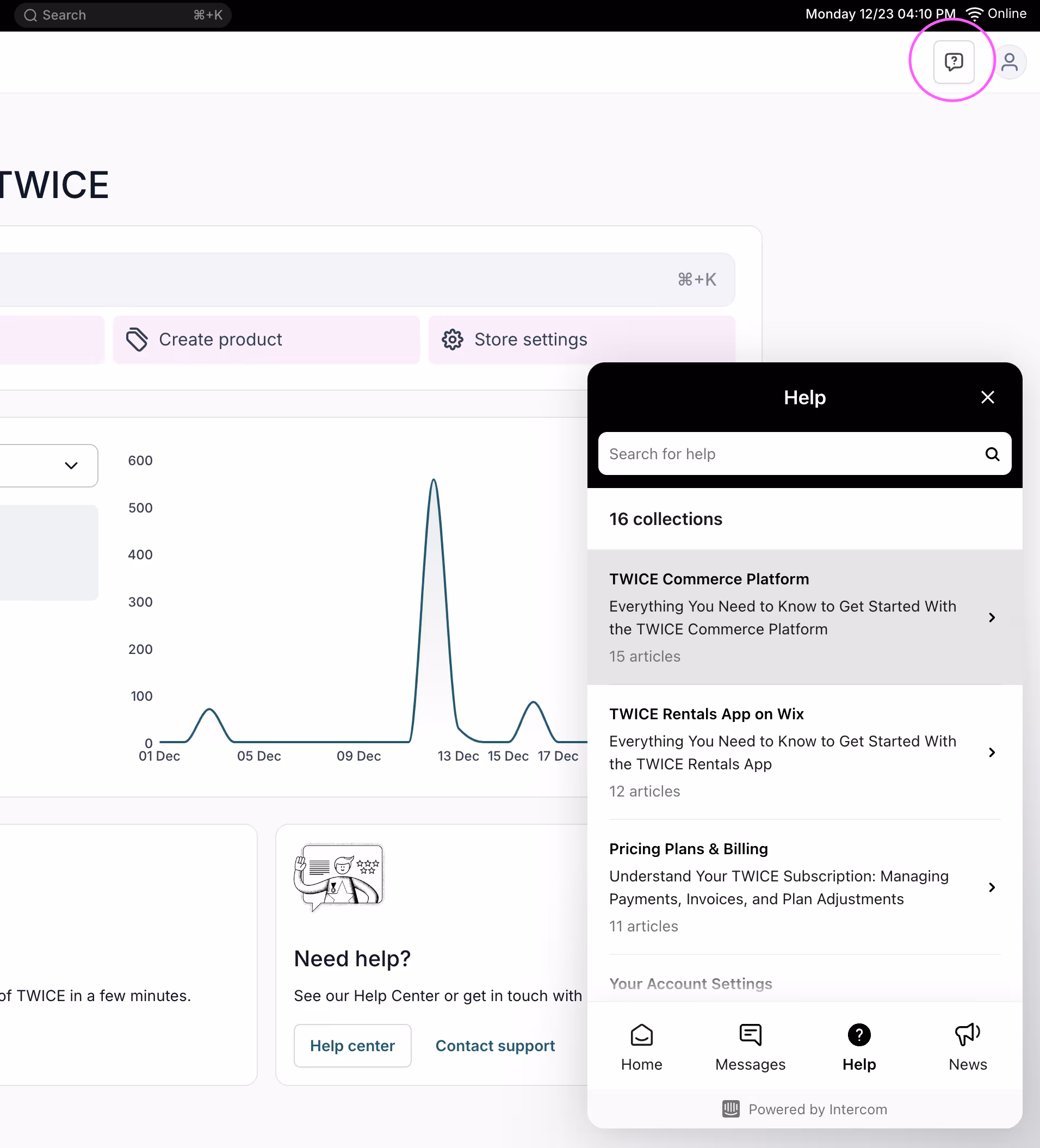Click the dashboard search bar with ⌘+K
The height and width of the screenshot is (1148, 1040).
tap(367, 280)
